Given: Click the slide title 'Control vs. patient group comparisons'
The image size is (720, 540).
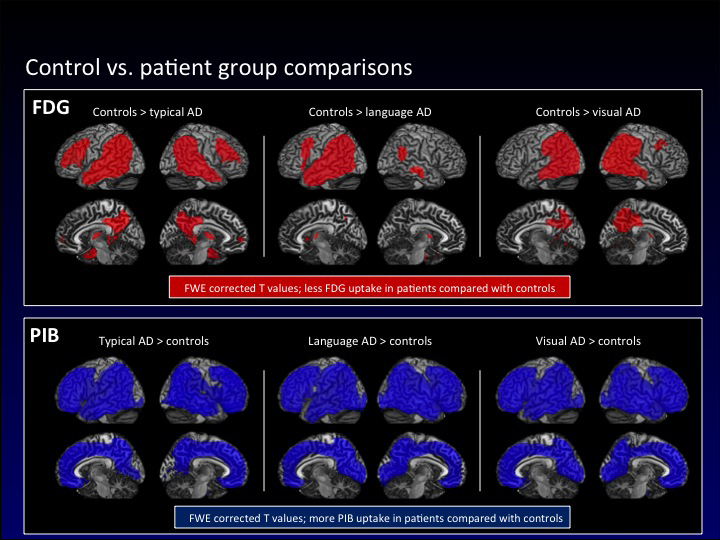Looking at the screenshot, I should point(219,67).
